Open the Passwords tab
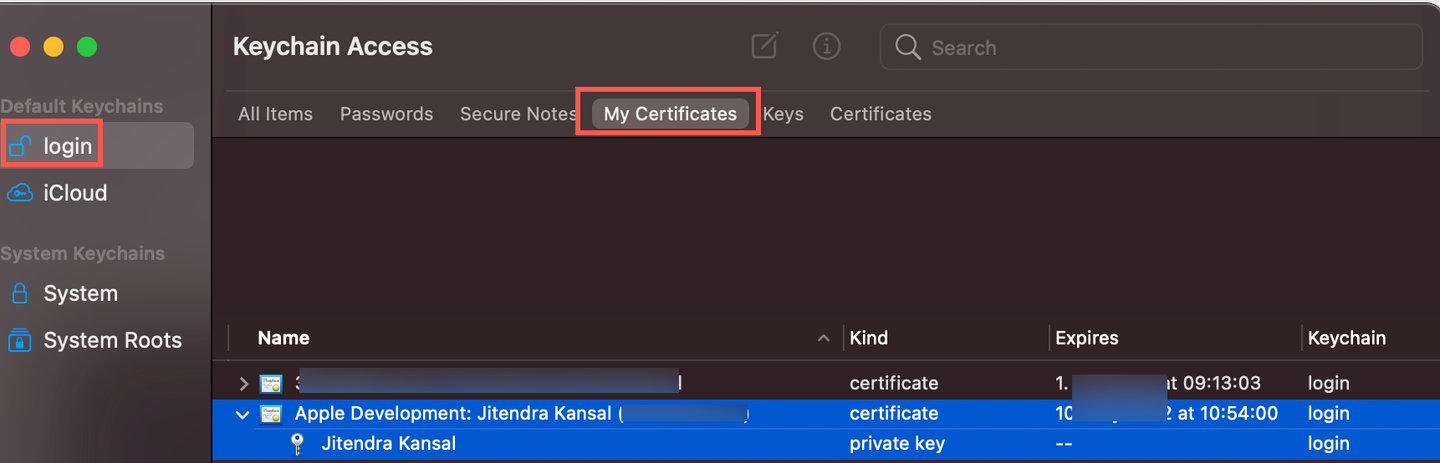 pyautogui.click(x=386, y=114)
